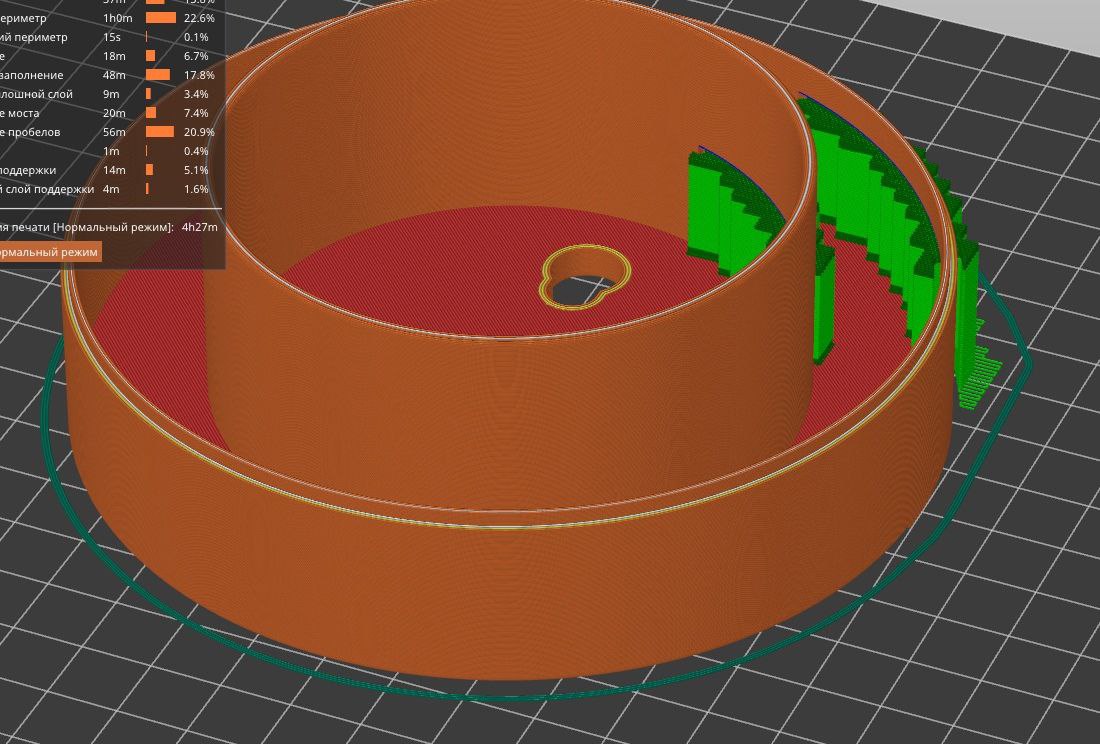
Task: Click the 5.1% percentage value
Action: point(196,170)
